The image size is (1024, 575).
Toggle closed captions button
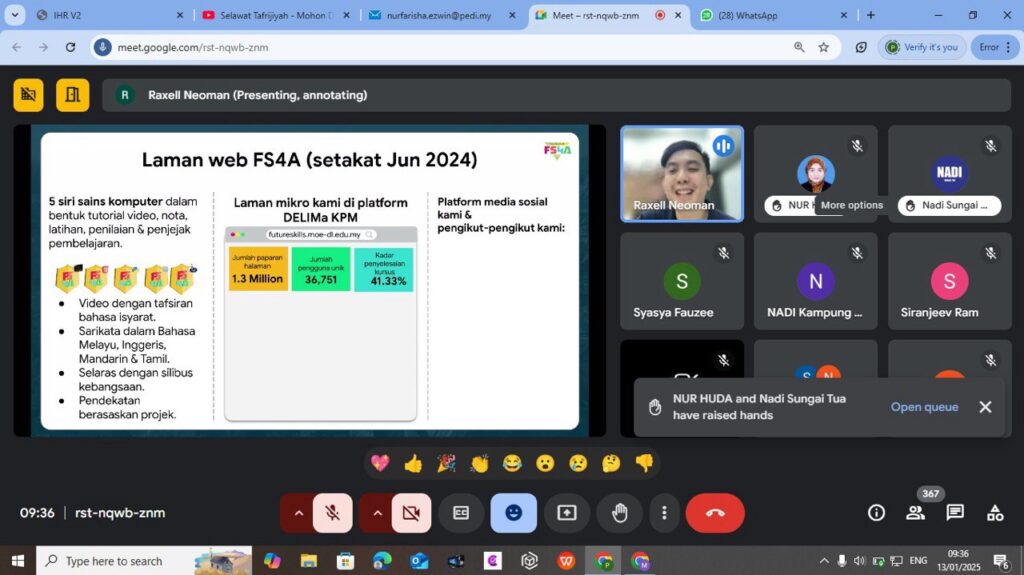tap(461, 513)
